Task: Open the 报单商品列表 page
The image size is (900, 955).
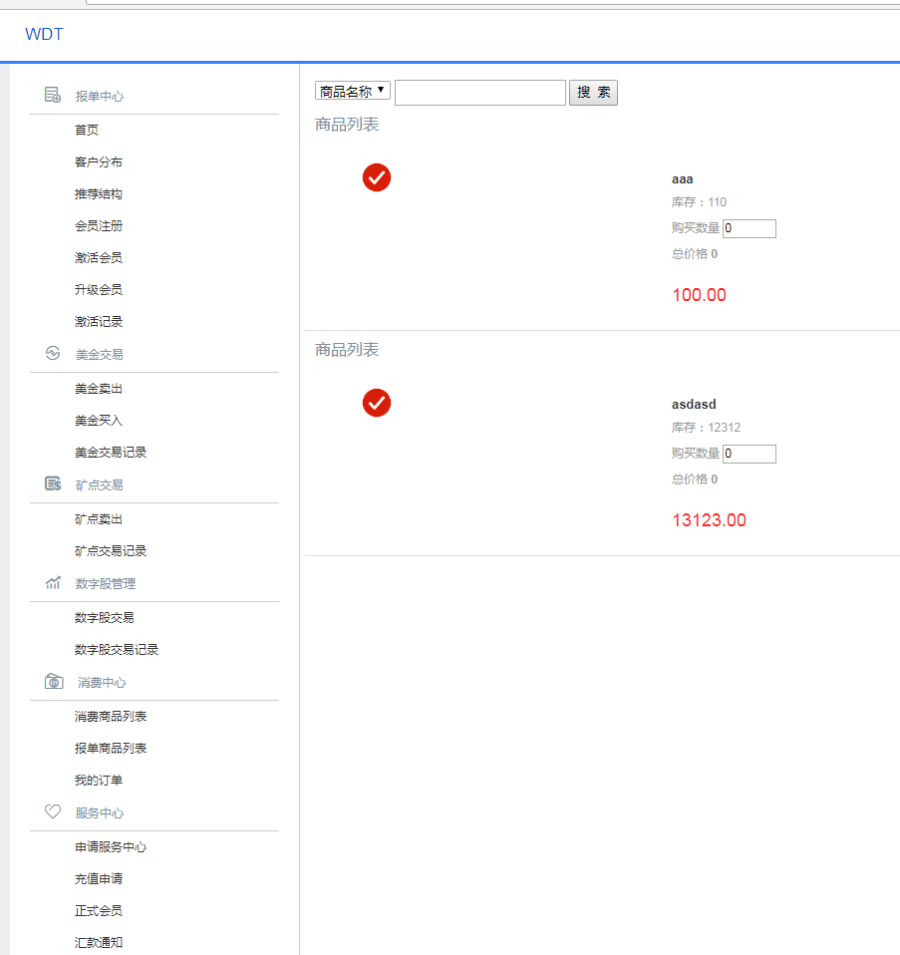Action: point(110,749)
